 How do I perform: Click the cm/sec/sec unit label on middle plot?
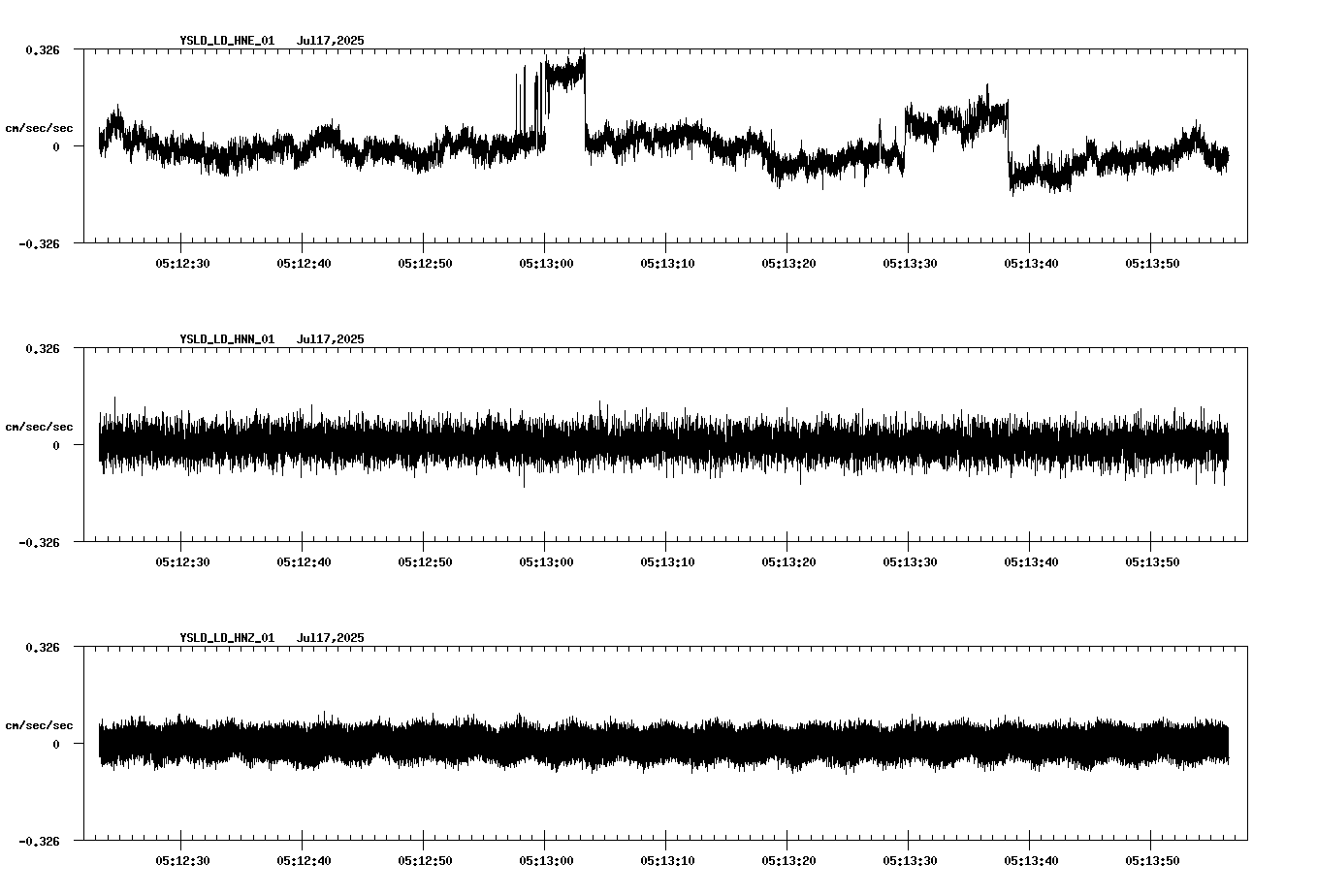(39, 425)
